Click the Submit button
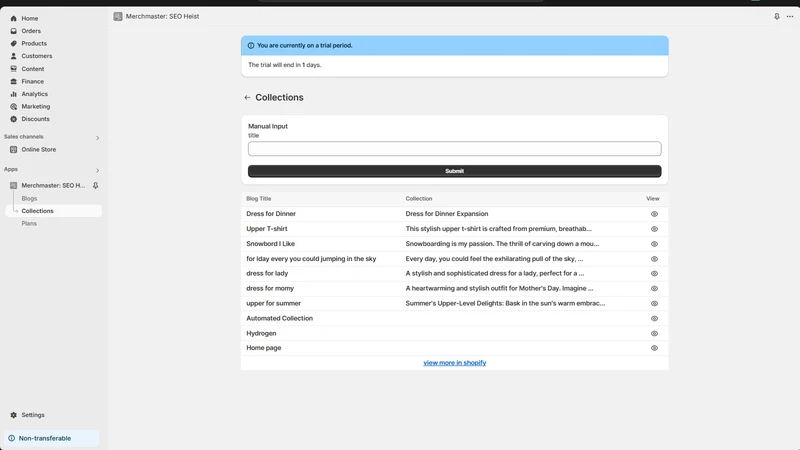The height and width of the screenshot is (450, 800). pos(455,171)
